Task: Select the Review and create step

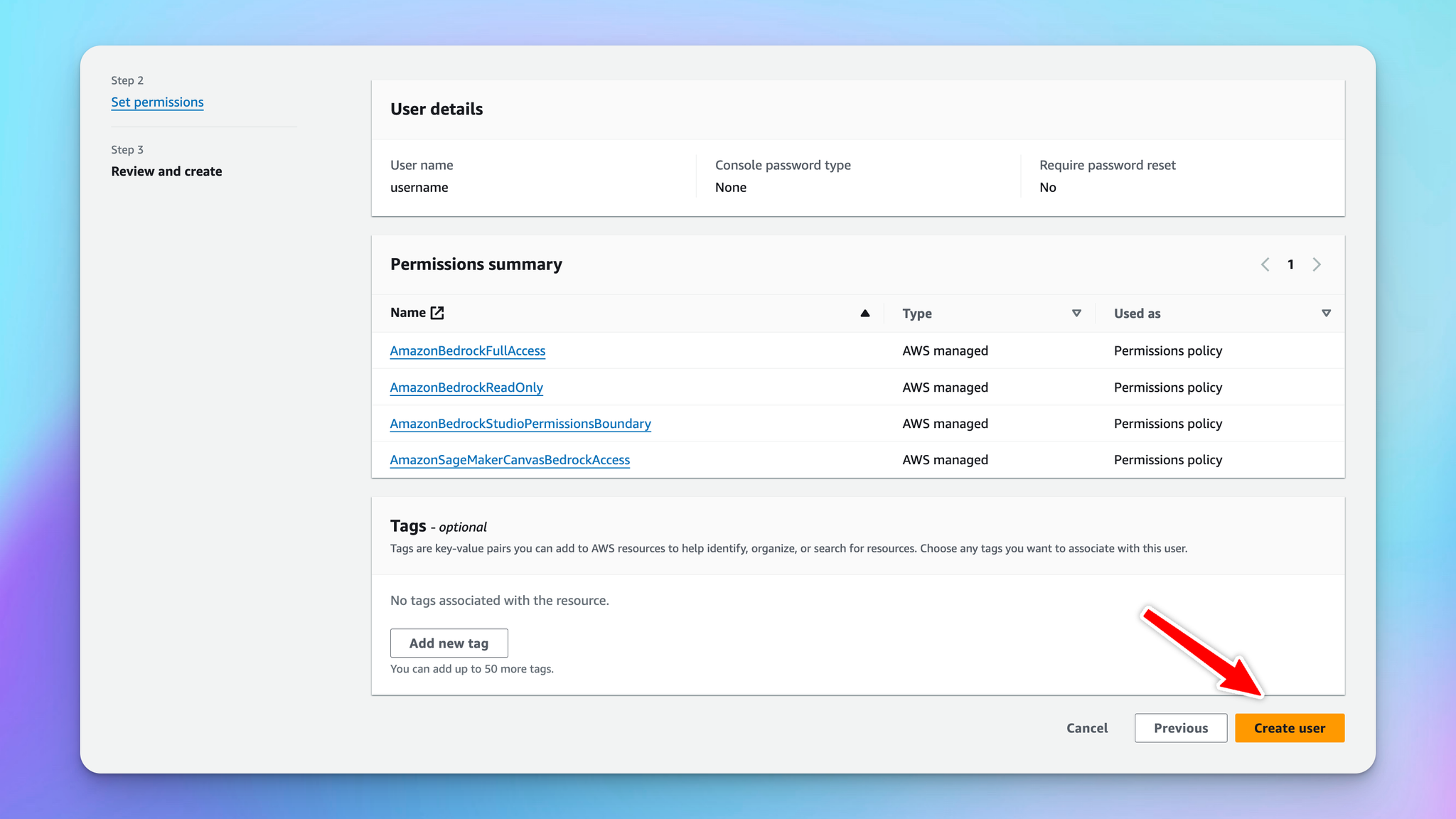Action: point(166,171)
